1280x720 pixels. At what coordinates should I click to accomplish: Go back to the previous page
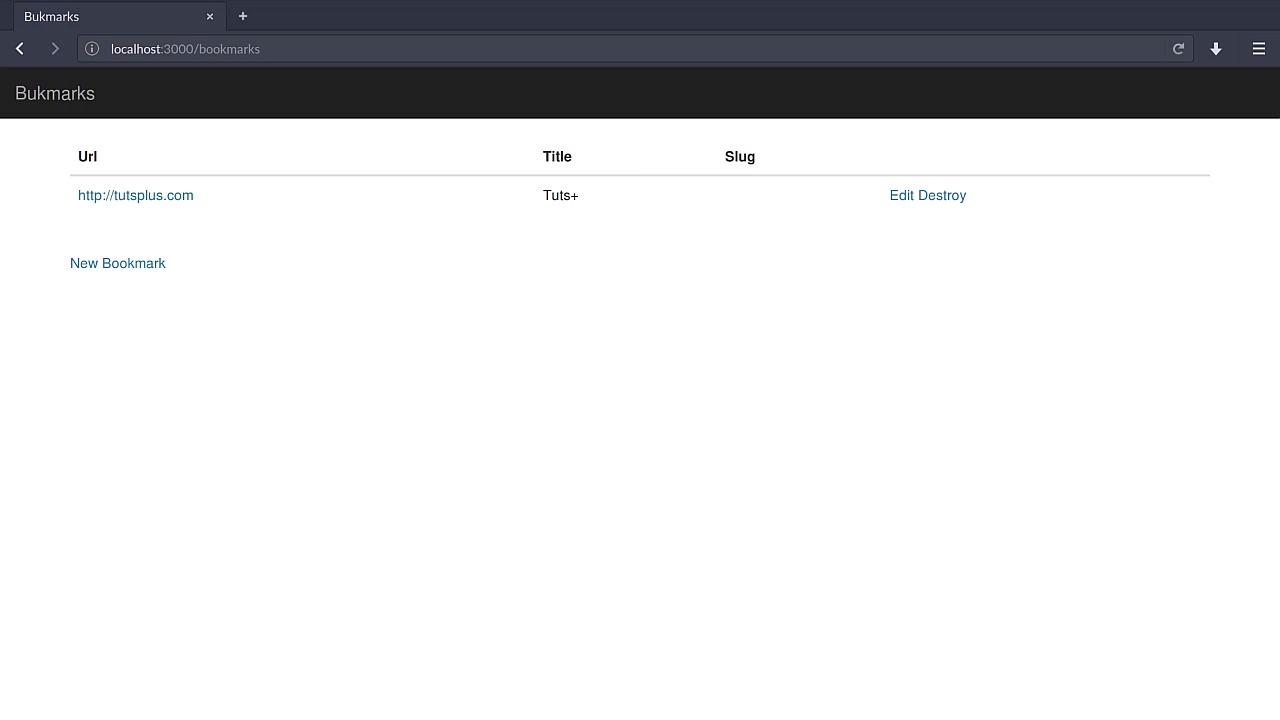click(20, 48)
